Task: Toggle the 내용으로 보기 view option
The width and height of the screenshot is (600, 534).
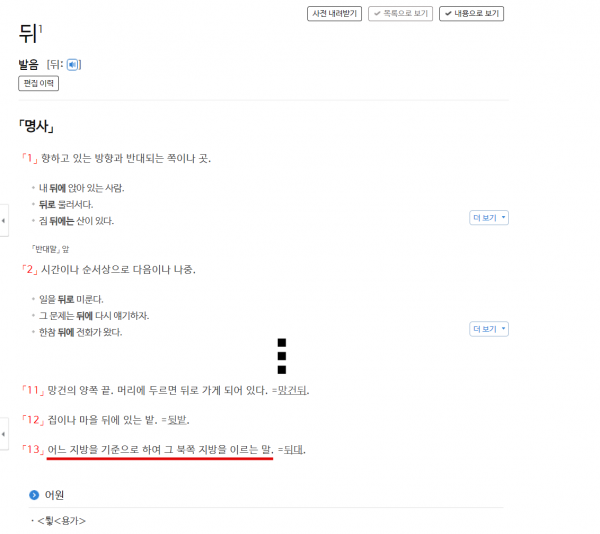Action: (x=471, y=14)
